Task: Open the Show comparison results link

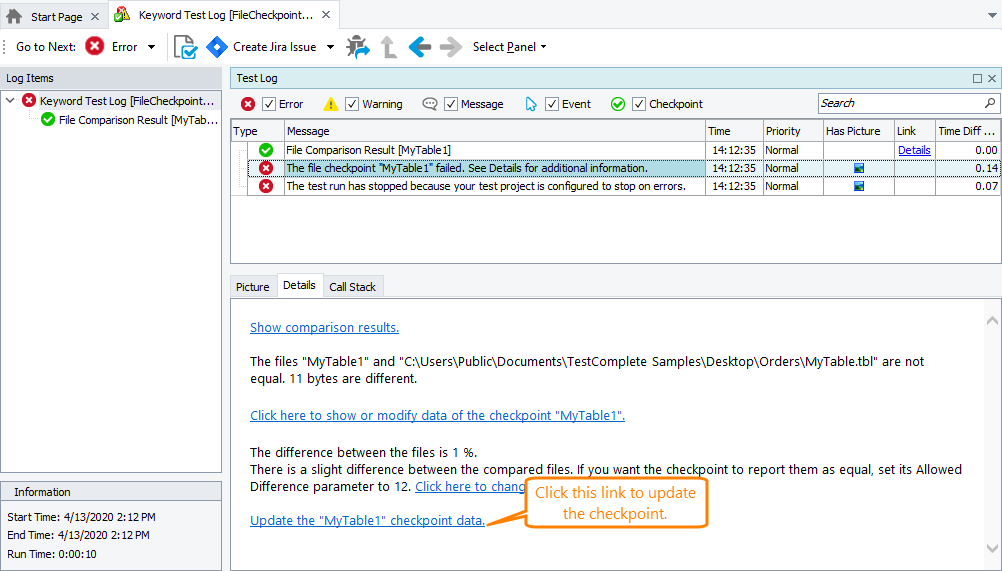Action: click(324, 328)
